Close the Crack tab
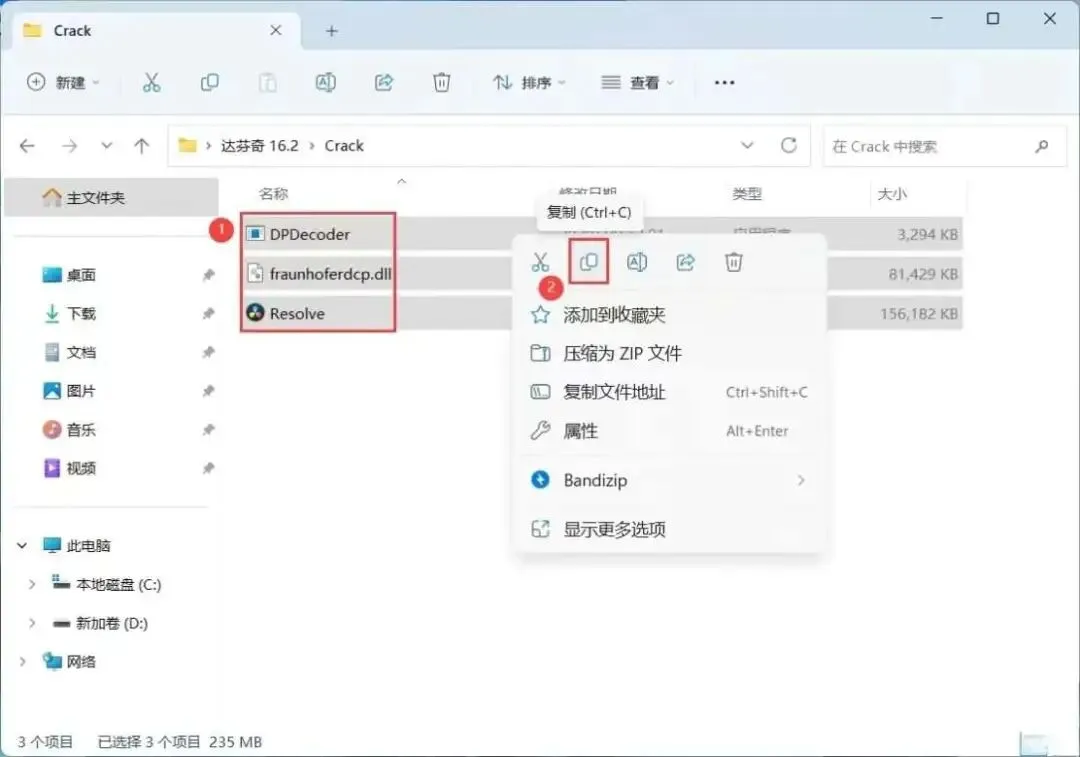Viewport: 1080px width, 757px height. (276, 30)
